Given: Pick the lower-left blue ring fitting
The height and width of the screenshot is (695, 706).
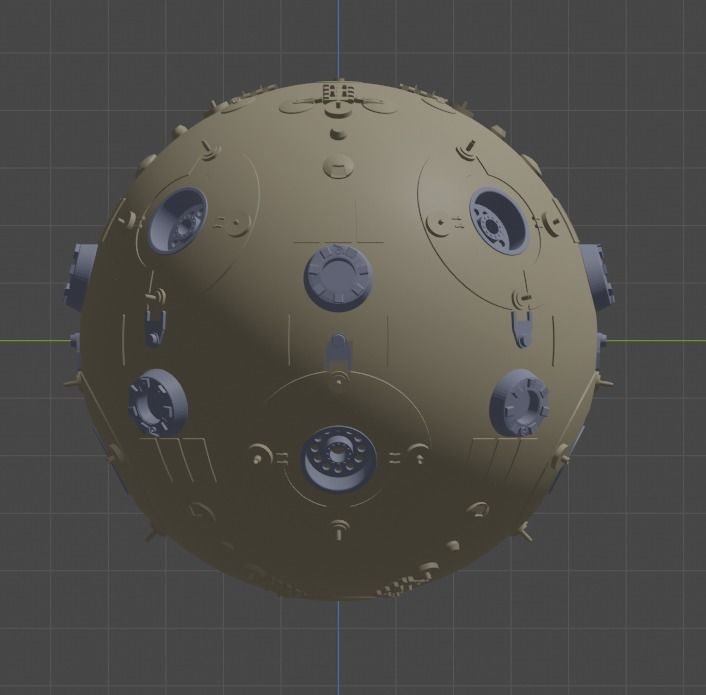Looking at the screenshot, I should tap(157, 402).
